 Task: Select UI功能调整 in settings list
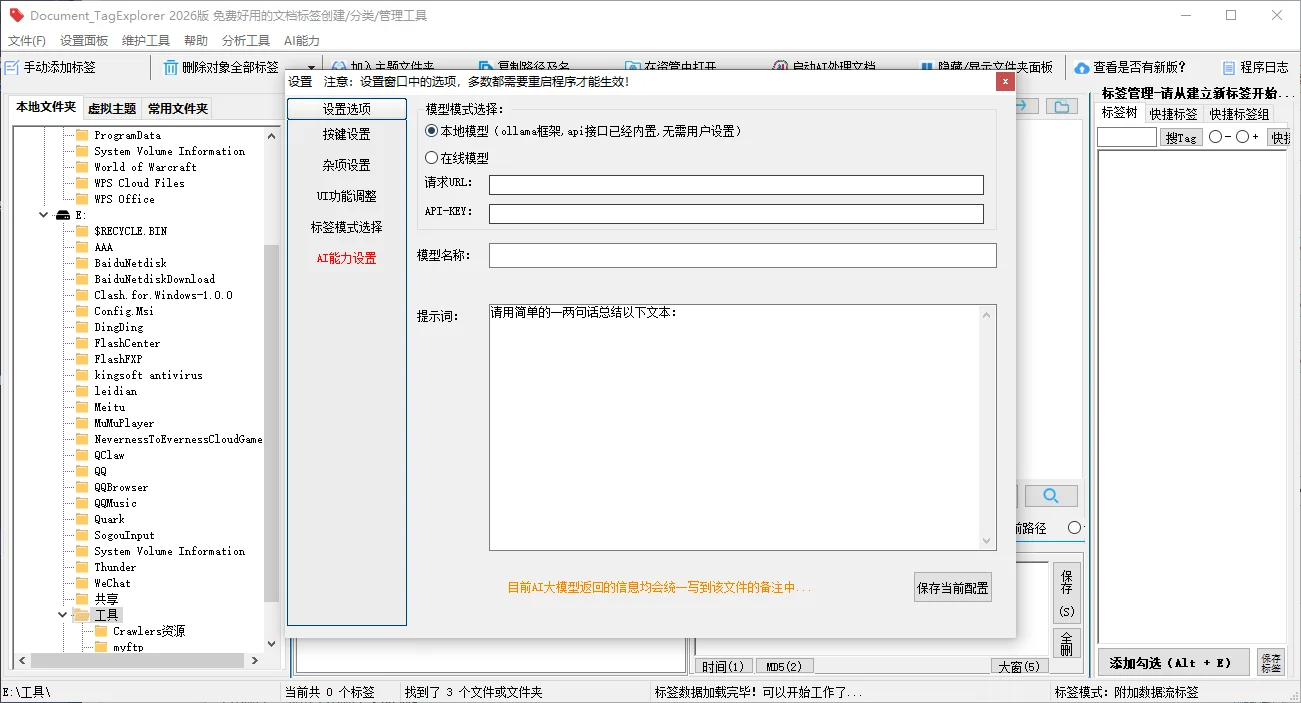tap(346, 196)
